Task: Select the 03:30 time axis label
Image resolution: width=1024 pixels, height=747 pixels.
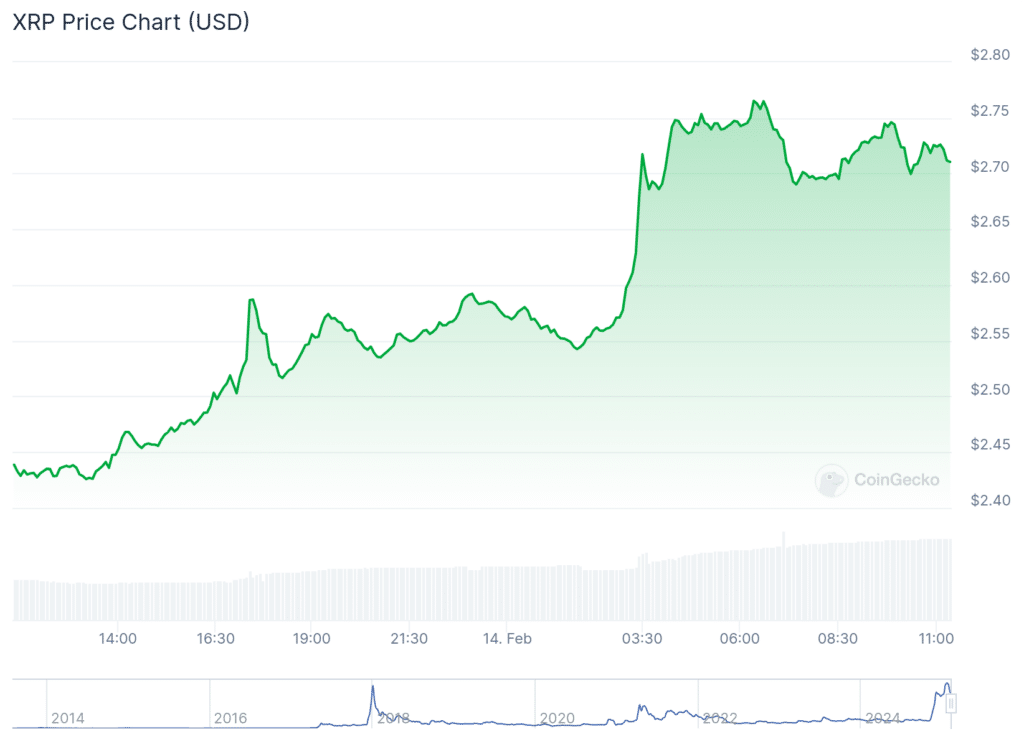Action: 642,638
